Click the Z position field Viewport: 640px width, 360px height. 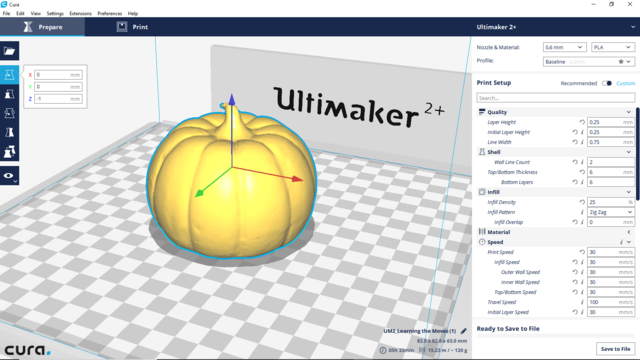pyautogui.click(x=58, y=99)
